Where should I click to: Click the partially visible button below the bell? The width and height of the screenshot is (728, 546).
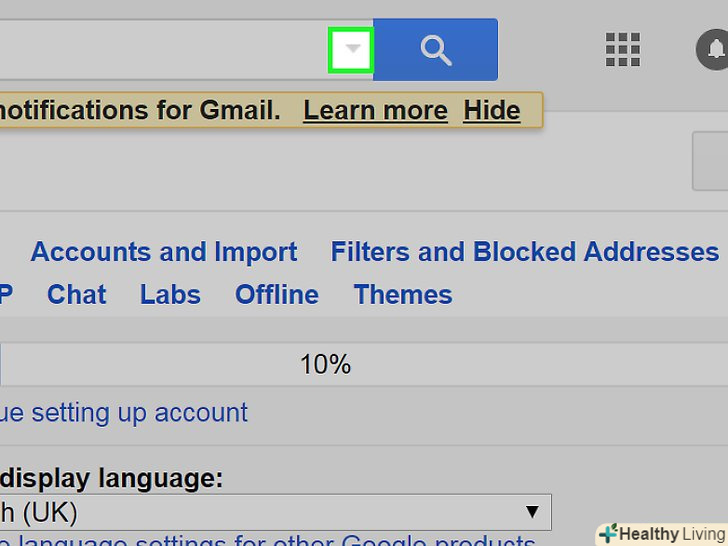711,162
